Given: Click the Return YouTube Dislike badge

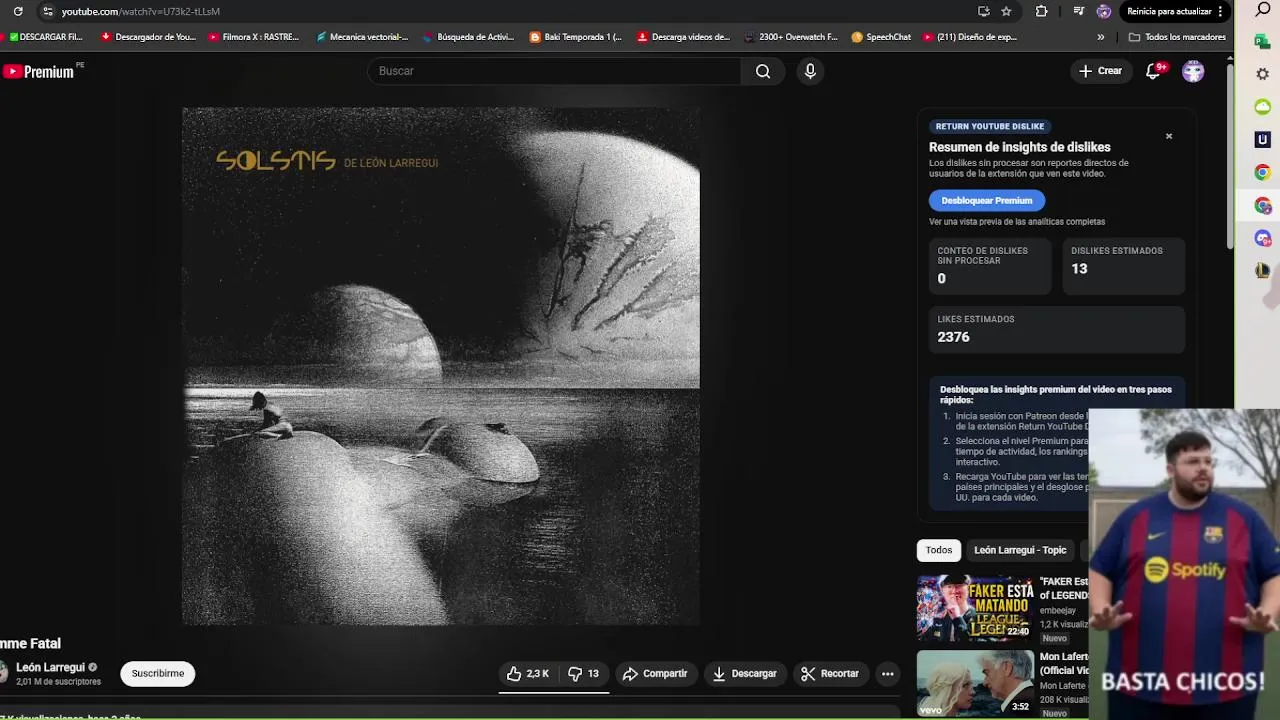Looking at the screenshot, I should point(990,126).
